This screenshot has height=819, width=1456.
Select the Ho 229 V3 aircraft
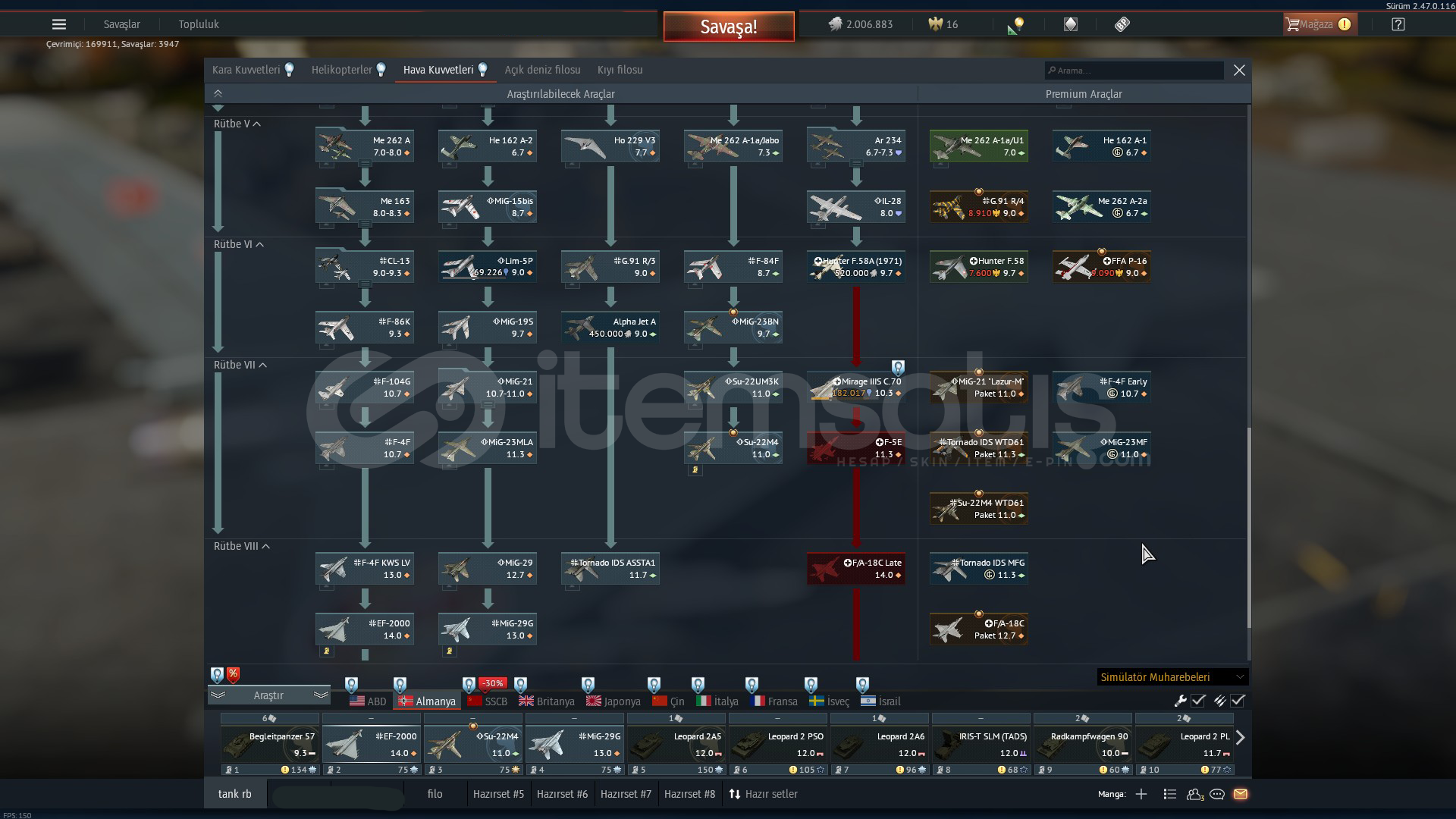[x=610, y=146]
